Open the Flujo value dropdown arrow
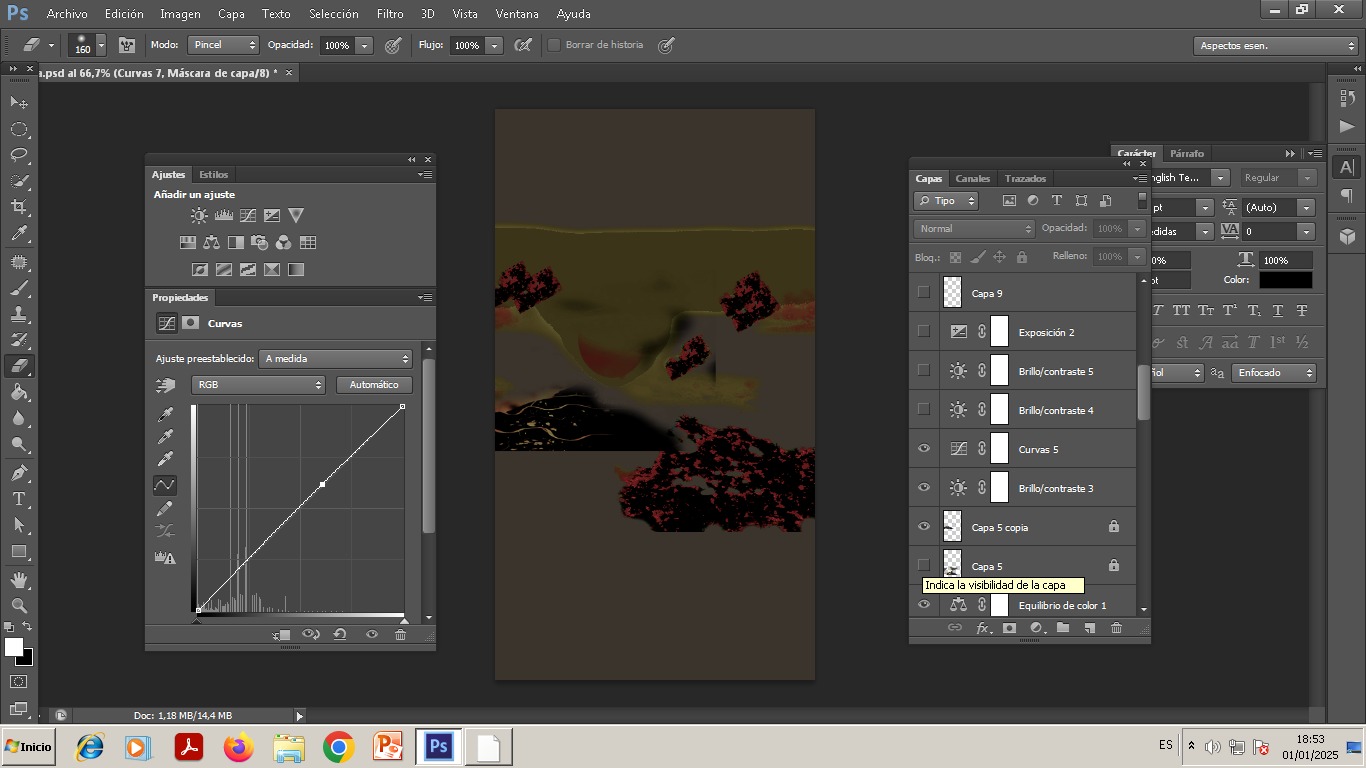This screenshot has width=1366, height=768. (494, 45)
